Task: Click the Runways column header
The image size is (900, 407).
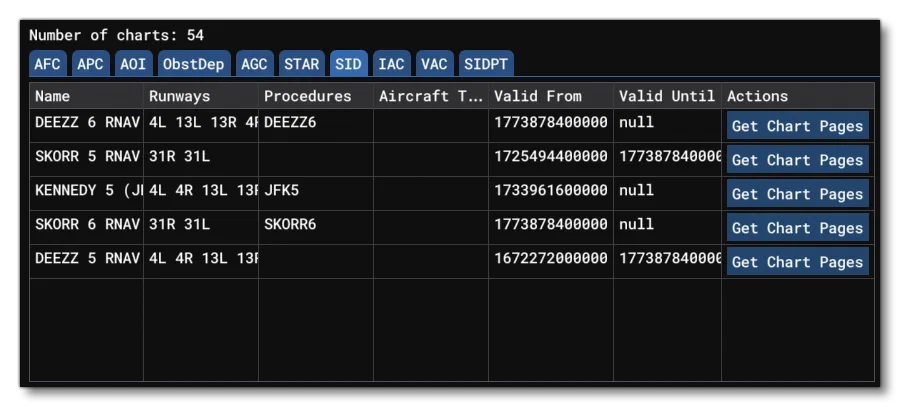Action: (x=201, y=96)
